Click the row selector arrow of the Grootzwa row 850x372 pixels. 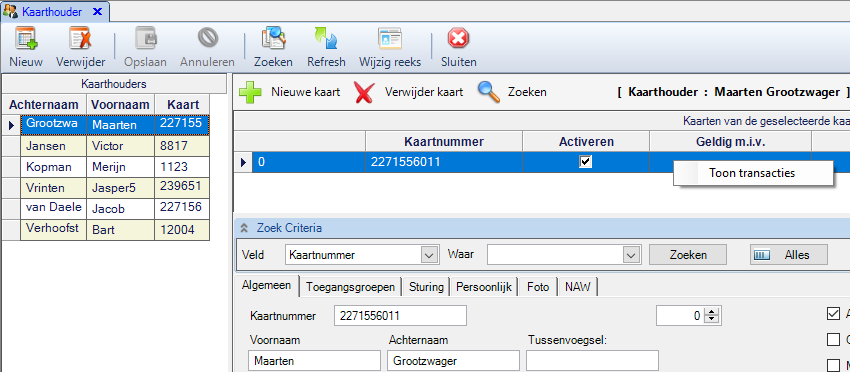tap(11, 125)
